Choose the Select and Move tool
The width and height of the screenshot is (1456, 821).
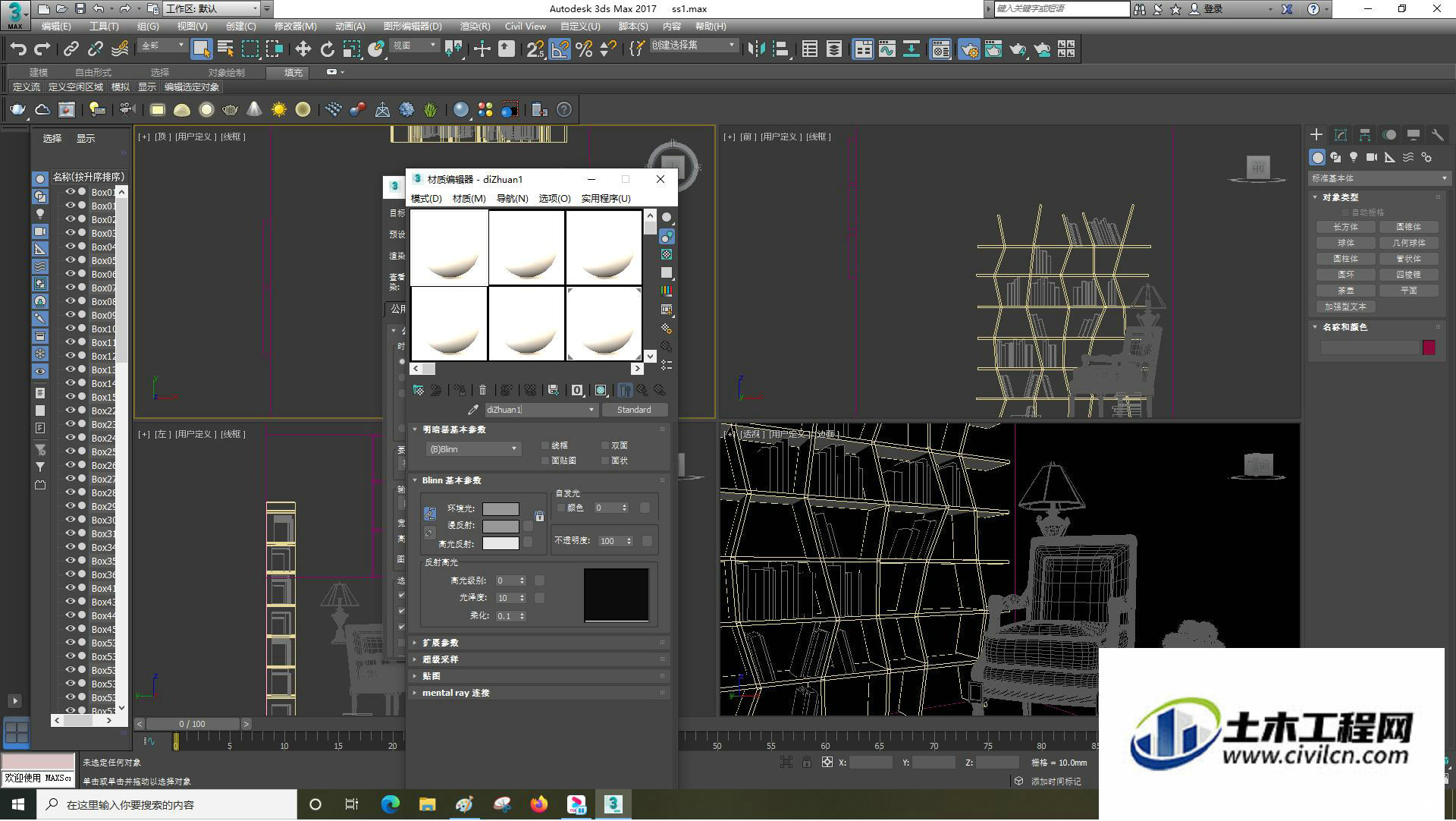point(303,49)
